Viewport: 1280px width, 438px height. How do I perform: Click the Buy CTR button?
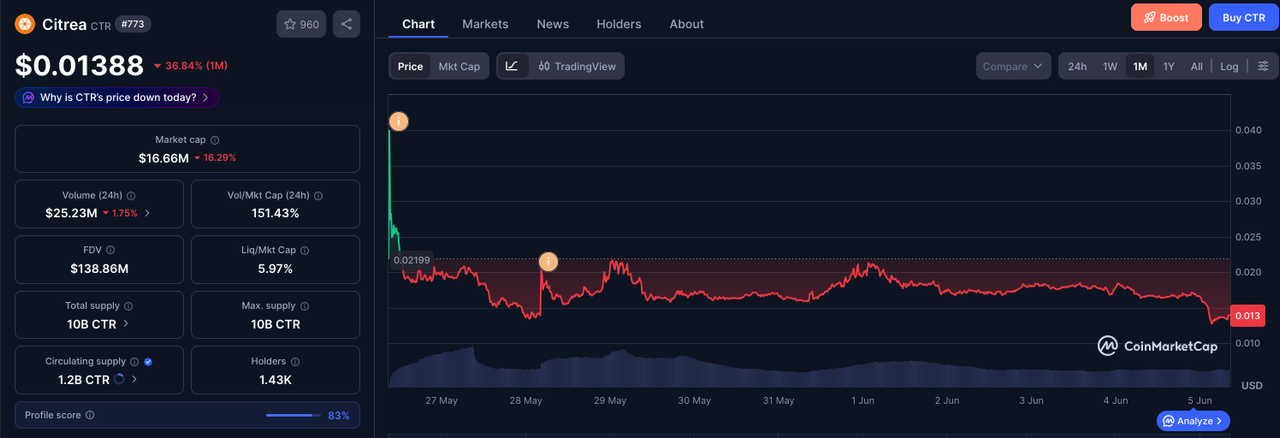pyautogui.click(x=1245, y=18)
